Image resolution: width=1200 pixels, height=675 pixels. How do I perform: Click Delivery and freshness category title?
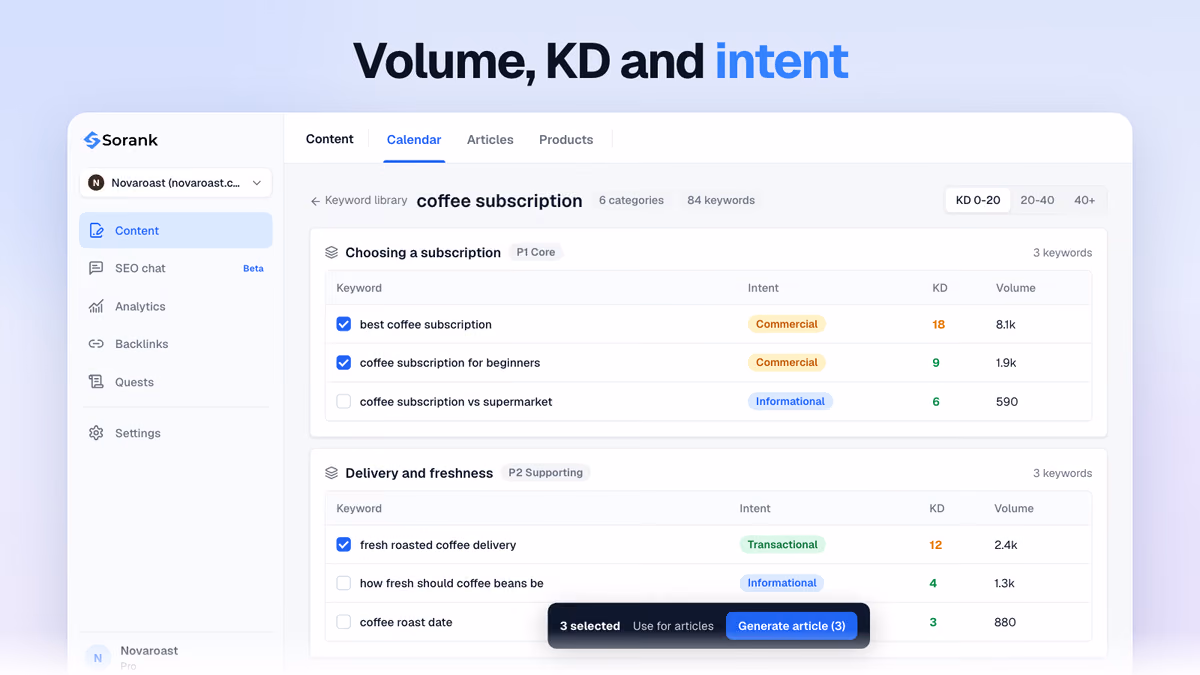[x=419, y=473]
